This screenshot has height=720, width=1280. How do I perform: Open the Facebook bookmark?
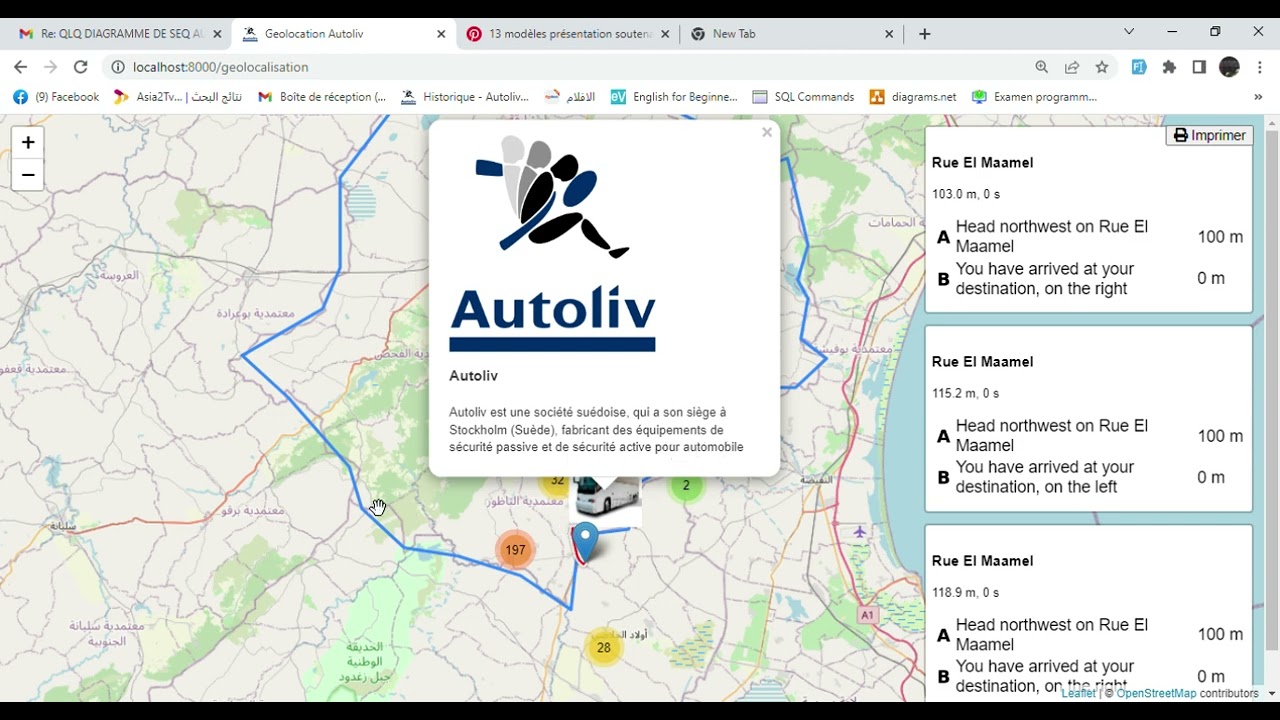coord(56,97)
